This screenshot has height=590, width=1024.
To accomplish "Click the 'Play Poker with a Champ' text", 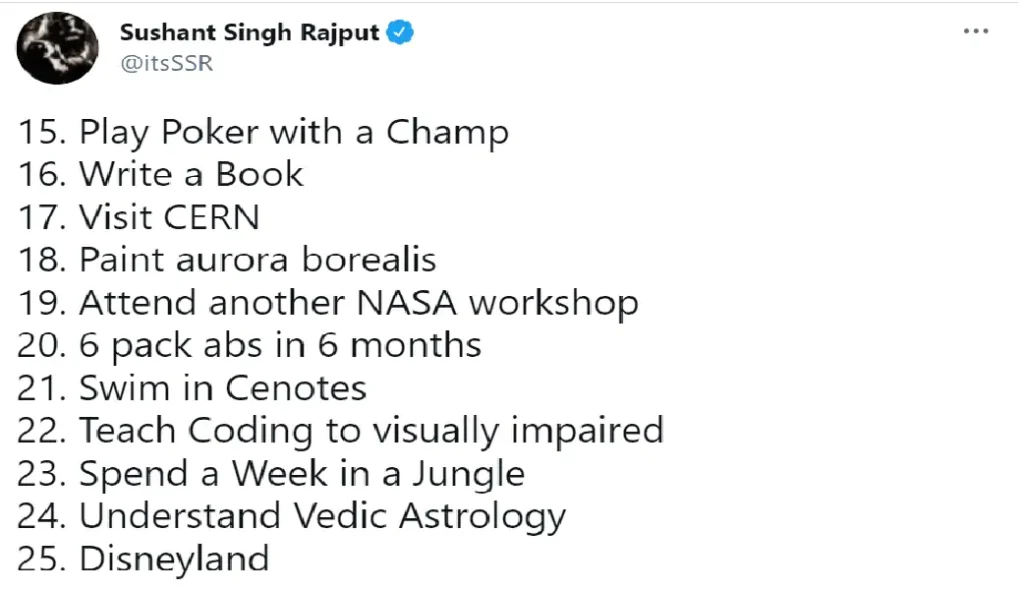I will point(293,132).
